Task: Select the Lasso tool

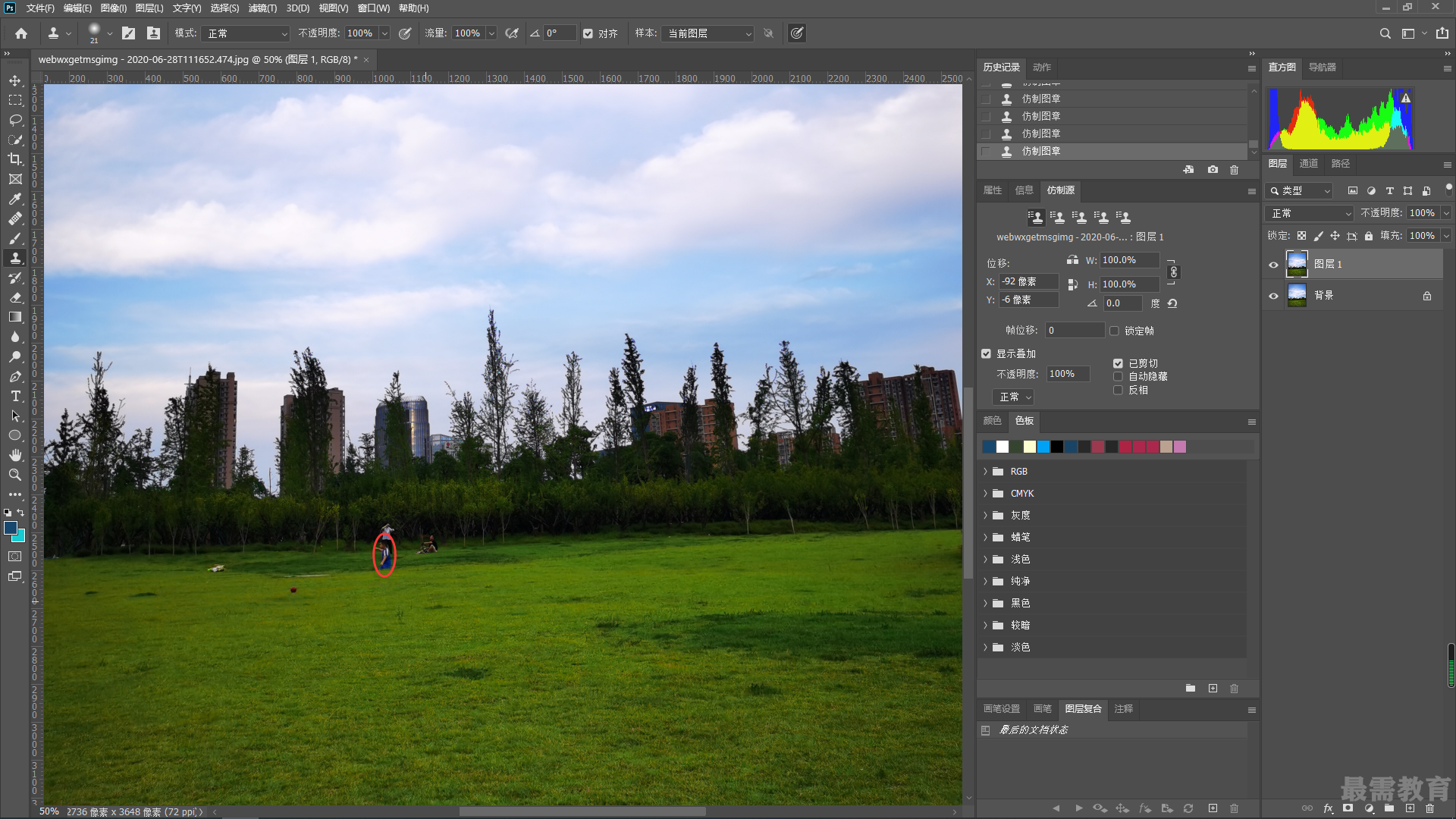Action: (15, 120)
